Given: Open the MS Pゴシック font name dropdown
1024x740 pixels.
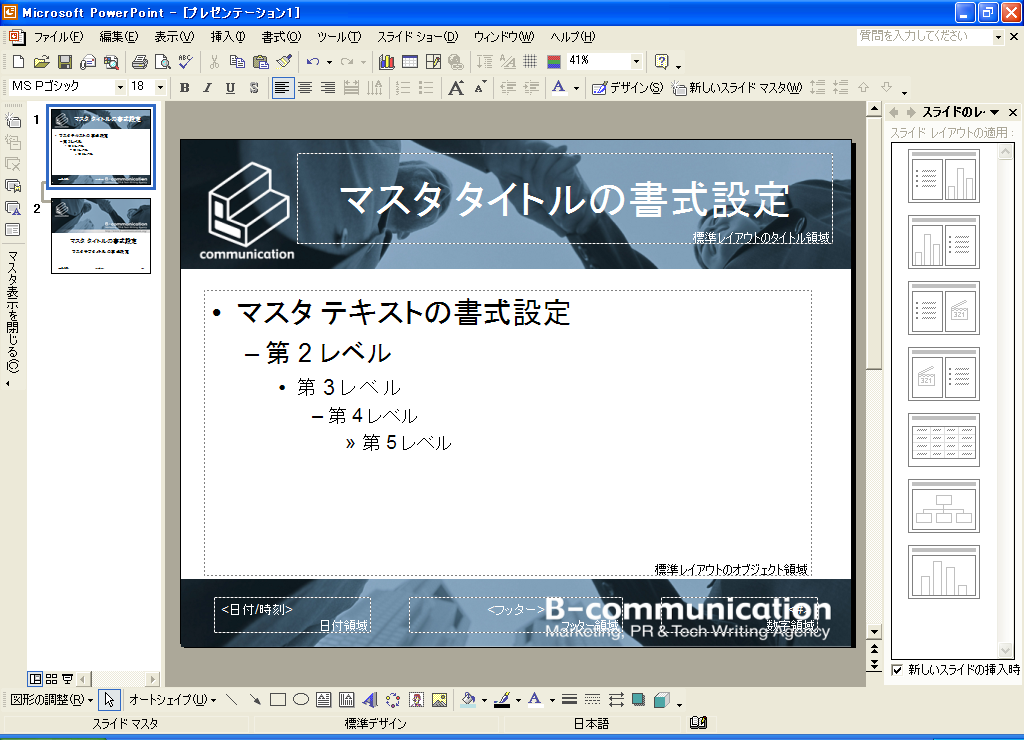Looking at the screenshot, I should point(120,88).
